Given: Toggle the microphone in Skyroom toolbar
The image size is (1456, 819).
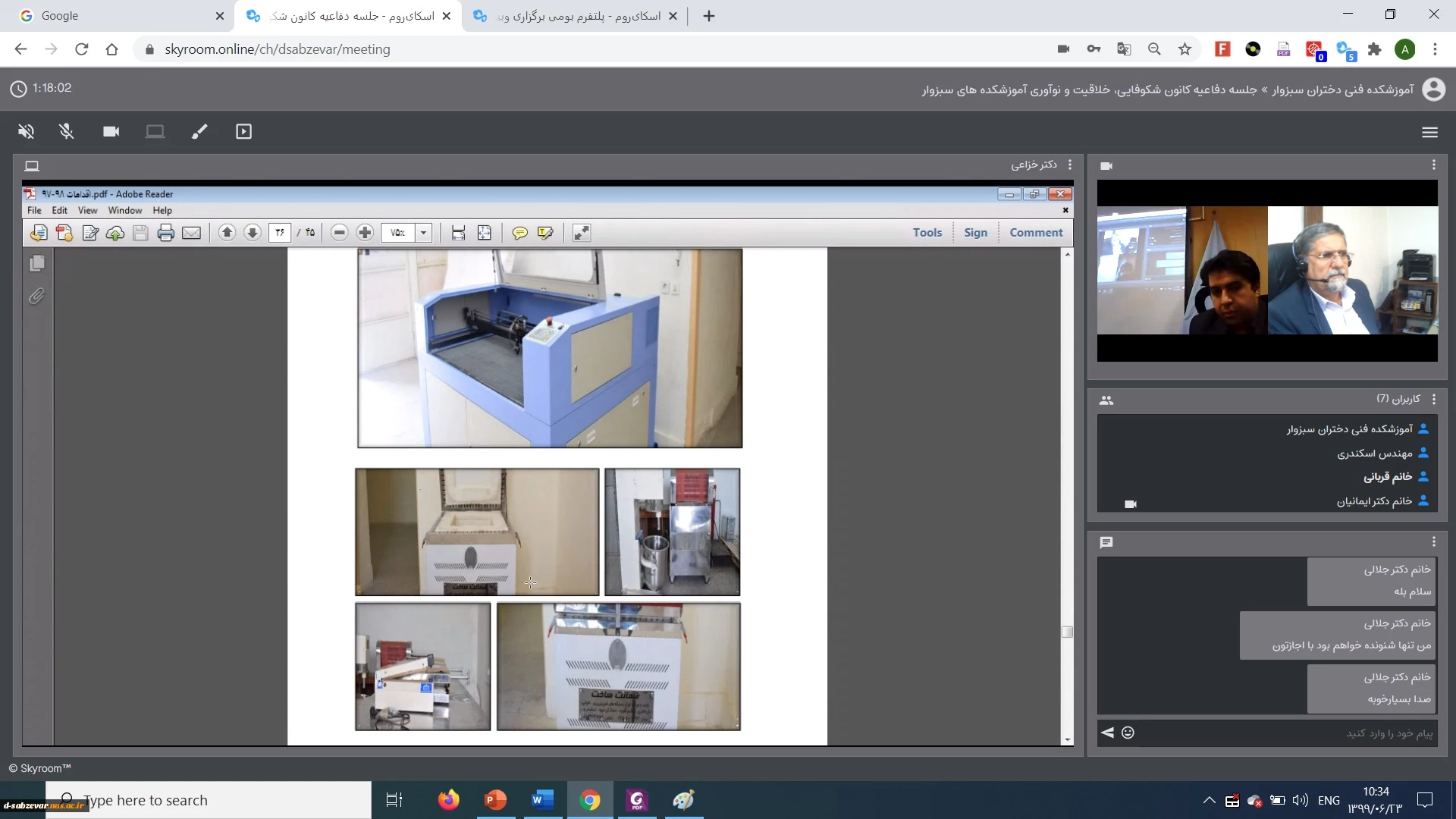Looking at the screenshot, I should 67,132.
